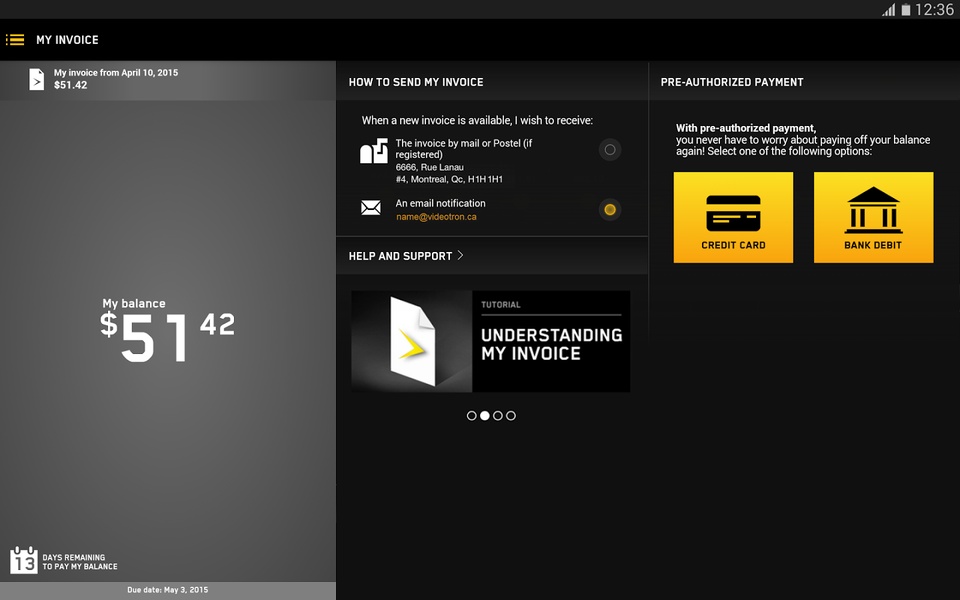
Task: Click the tutorial document arrow image
Action: pos(412,341)
